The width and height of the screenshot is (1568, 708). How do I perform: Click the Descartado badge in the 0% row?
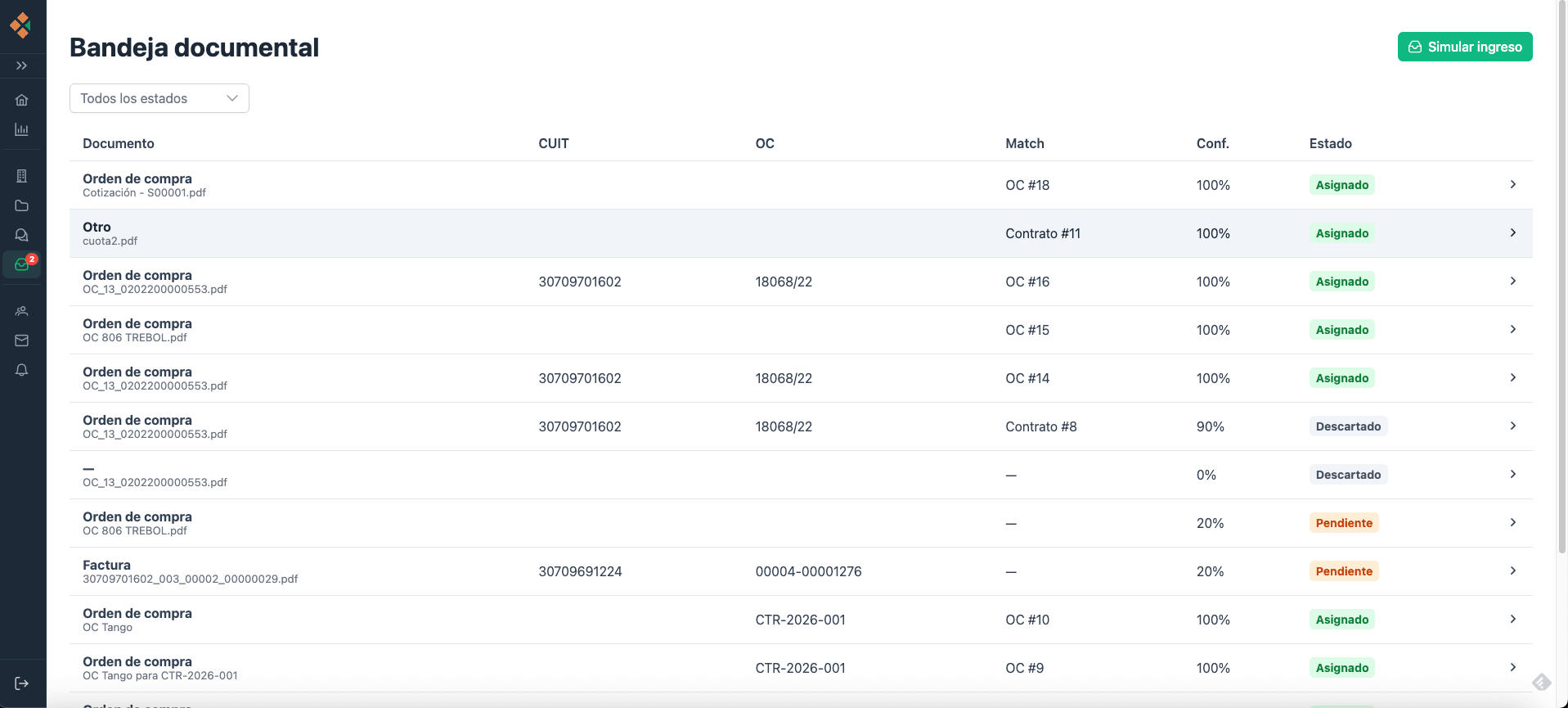[1348, 475]
